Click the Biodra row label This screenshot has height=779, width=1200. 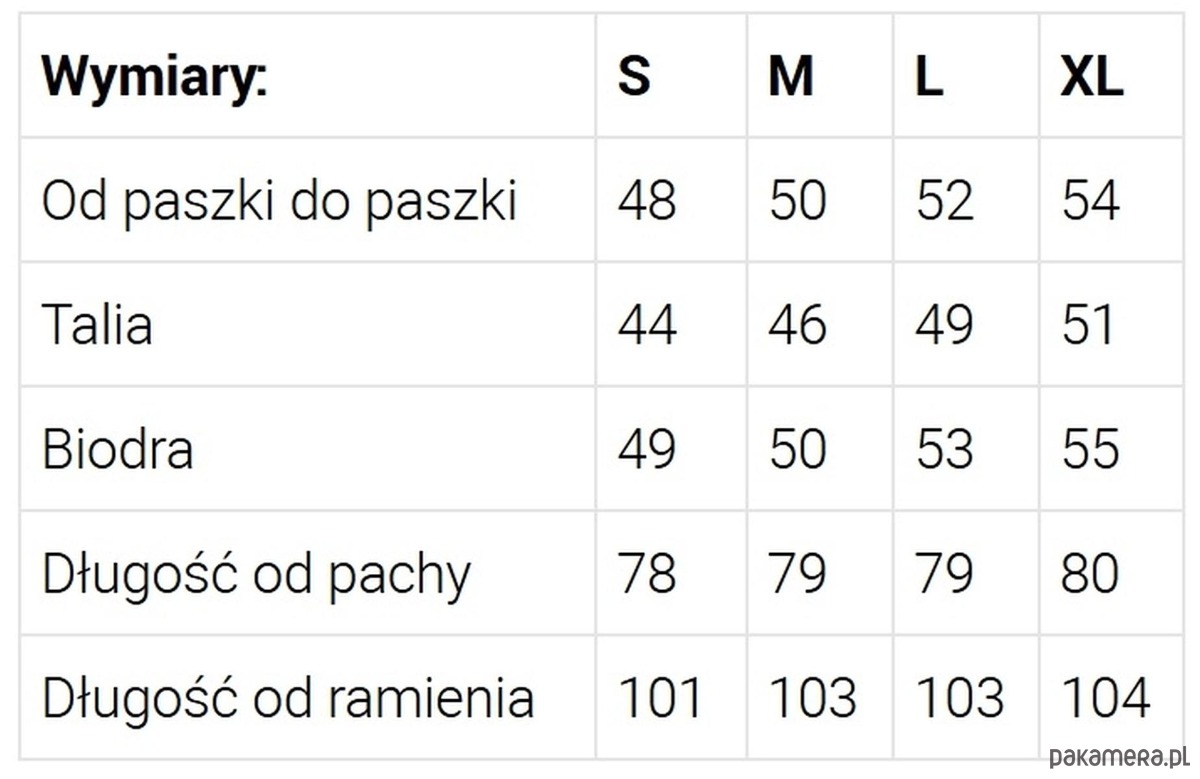117,448
